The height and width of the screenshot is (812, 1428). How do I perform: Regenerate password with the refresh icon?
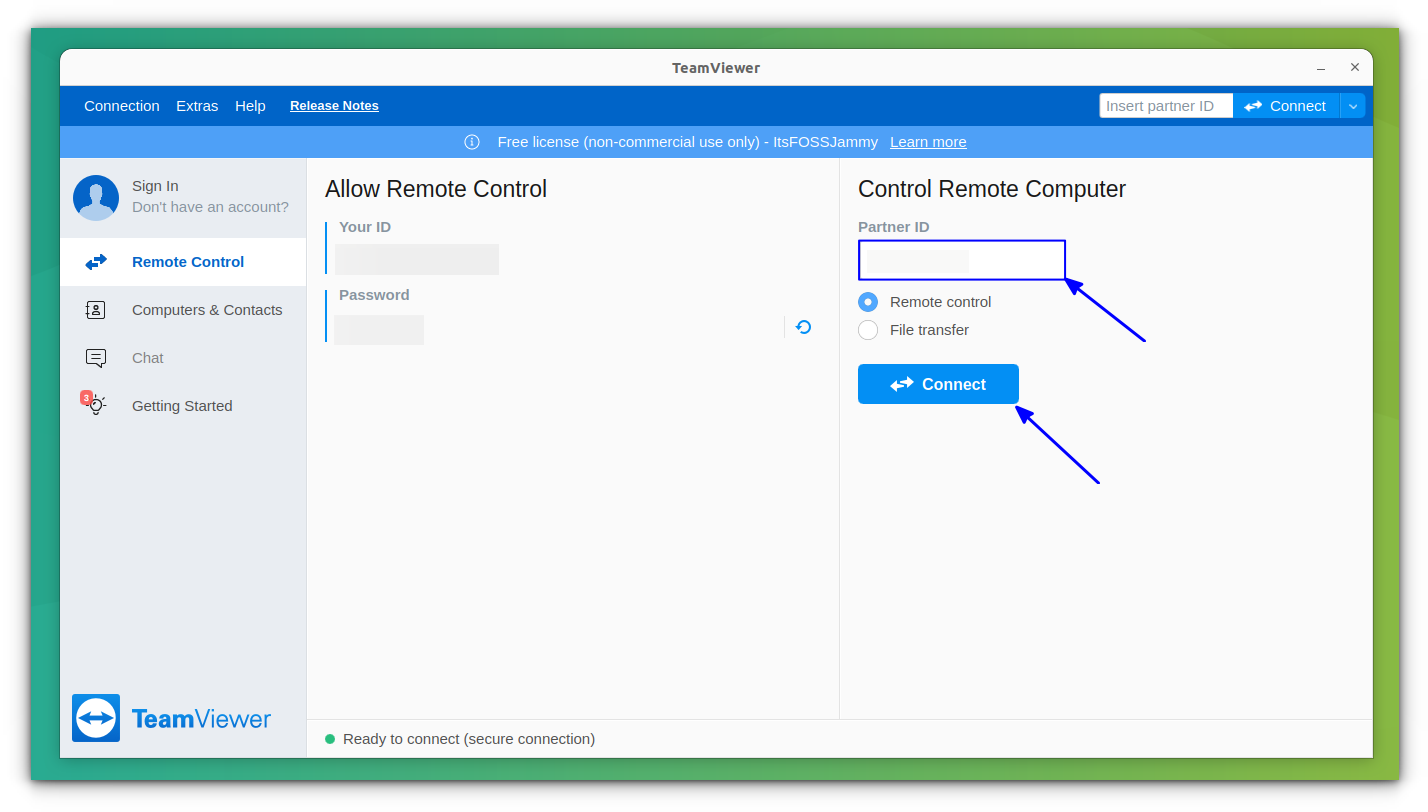801,327
